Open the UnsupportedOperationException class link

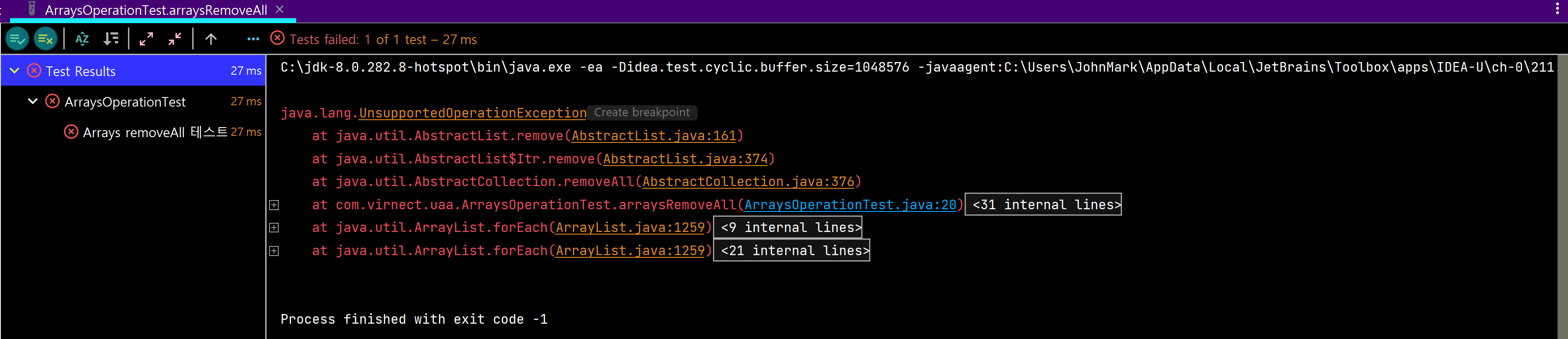click(472, 113)
